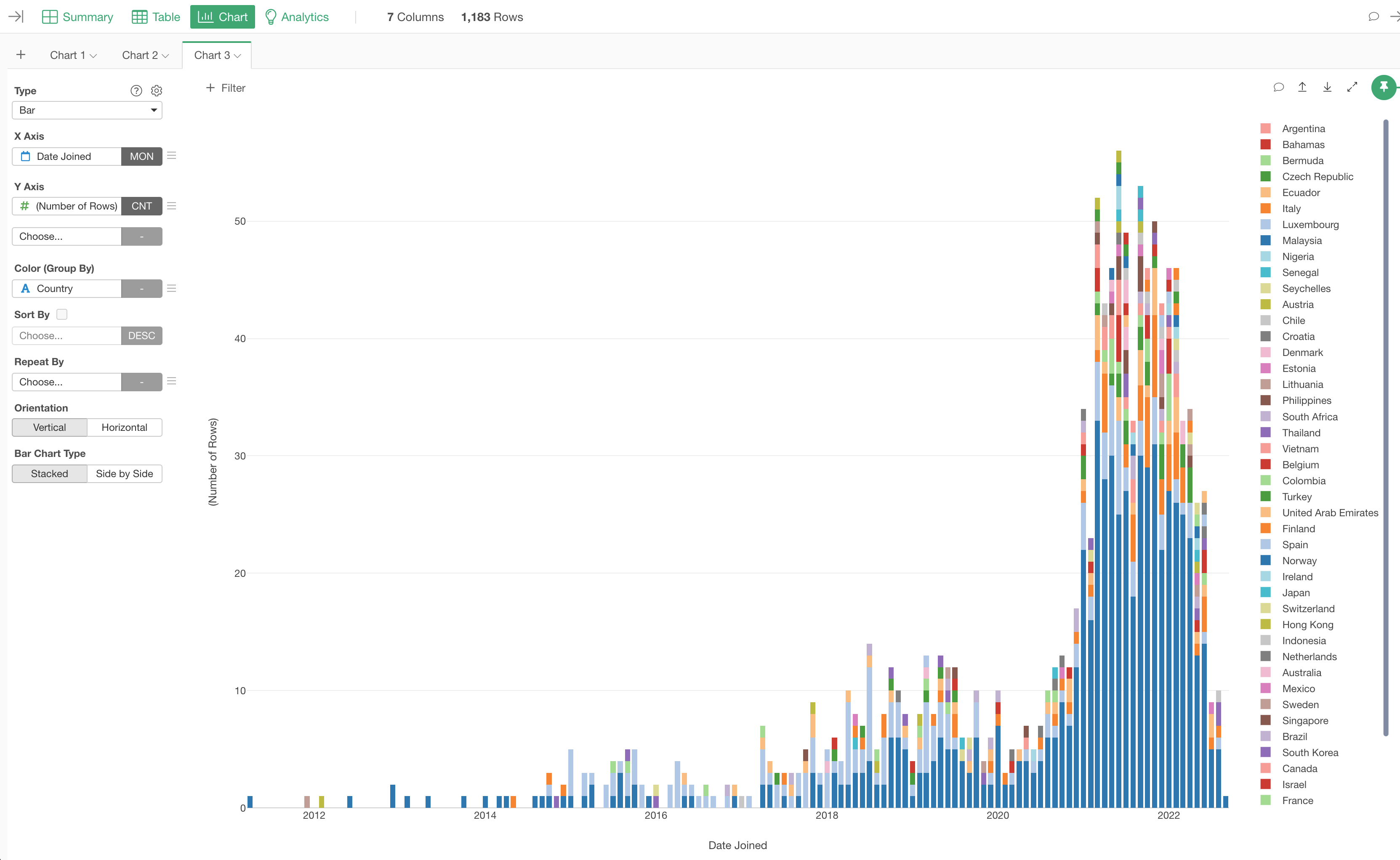
Task: Toggle the DESC sort order button
Action: tap(142, 336)
